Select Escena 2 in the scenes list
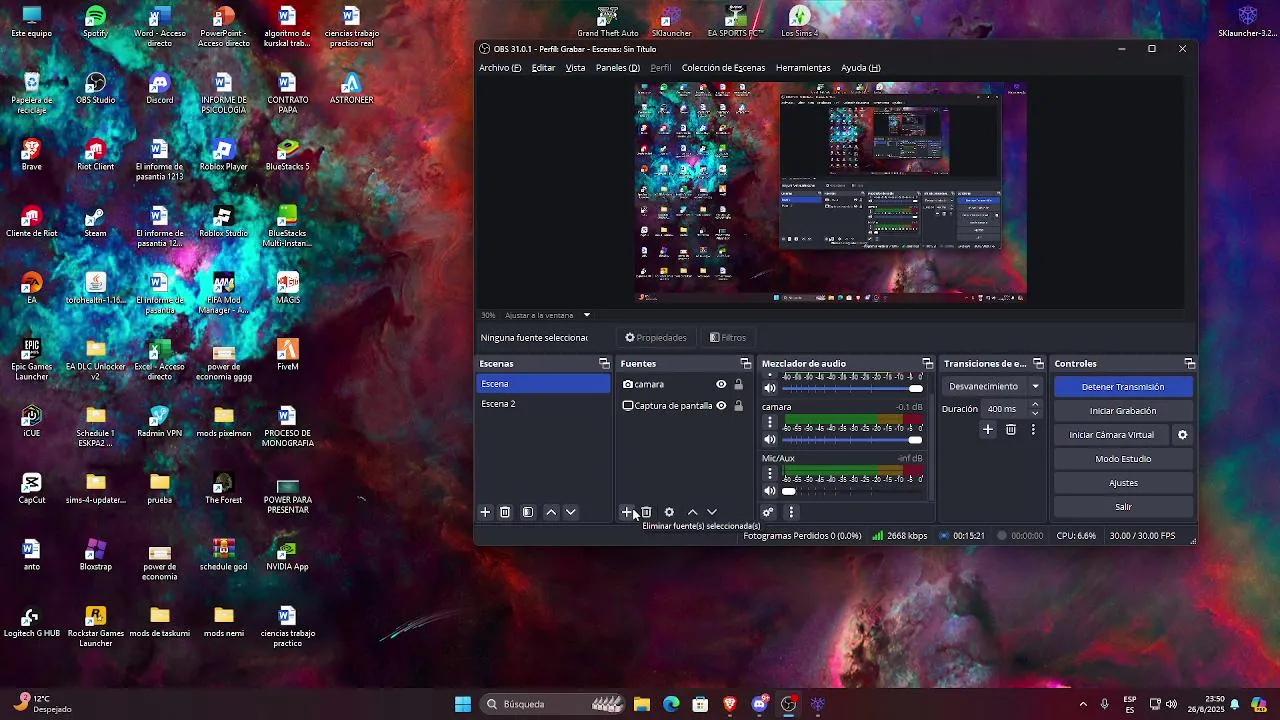The image size is (1280, 720). 543,404
